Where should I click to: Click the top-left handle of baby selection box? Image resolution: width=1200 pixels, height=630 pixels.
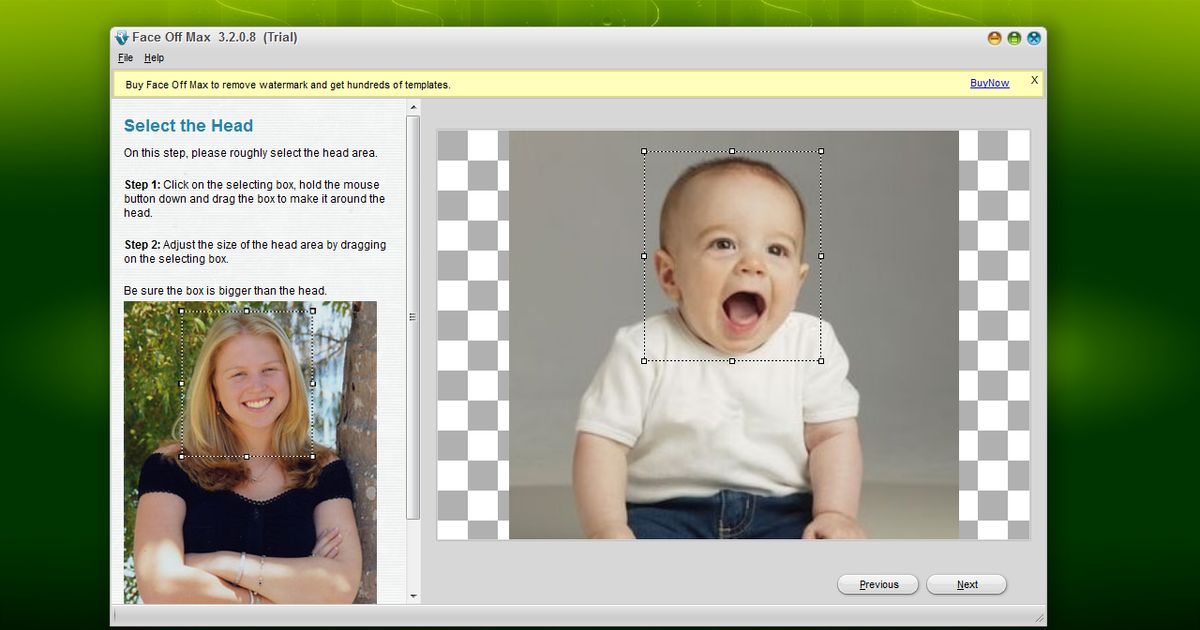[x=644, y=151]
